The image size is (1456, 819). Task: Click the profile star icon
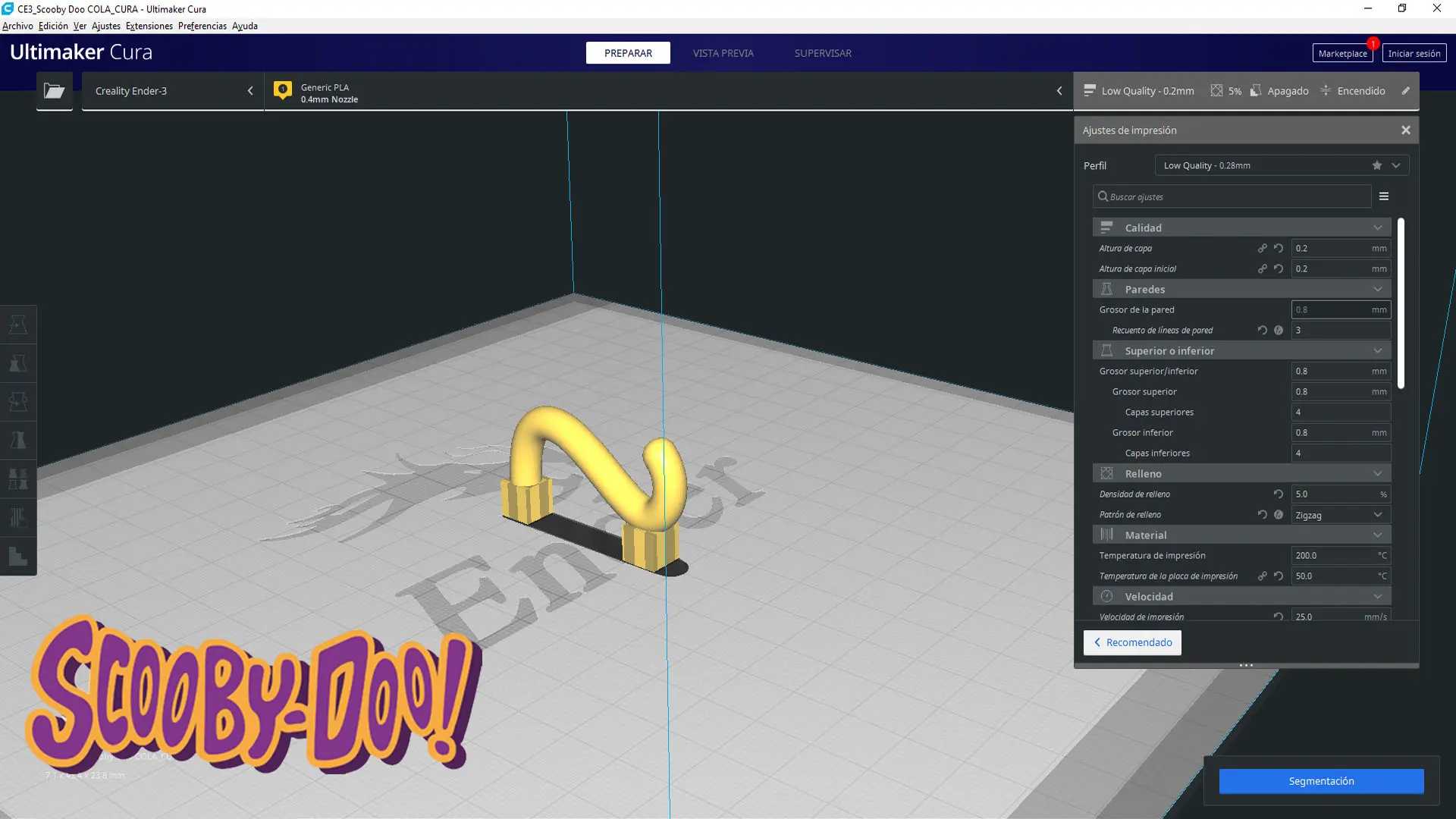click(x=1377, y=165)
